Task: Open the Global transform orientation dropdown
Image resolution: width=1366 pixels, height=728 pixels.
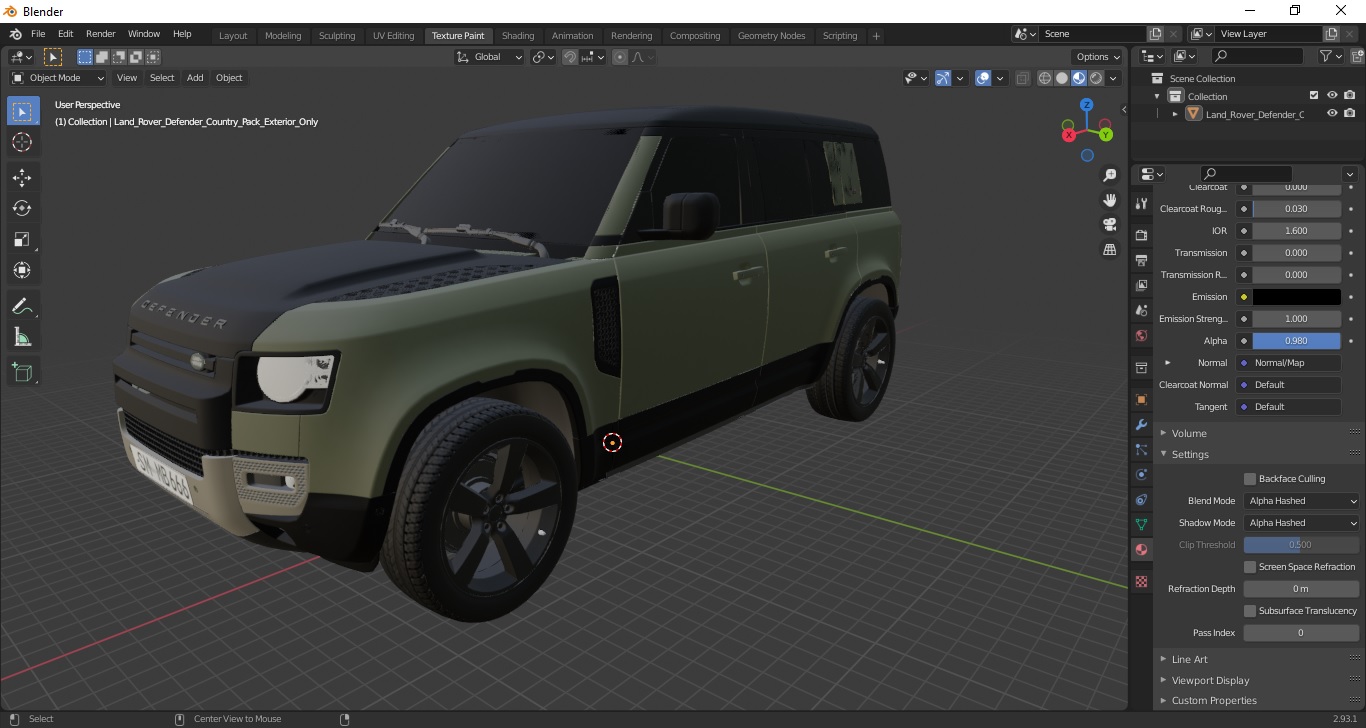Action: pos(490,57)
